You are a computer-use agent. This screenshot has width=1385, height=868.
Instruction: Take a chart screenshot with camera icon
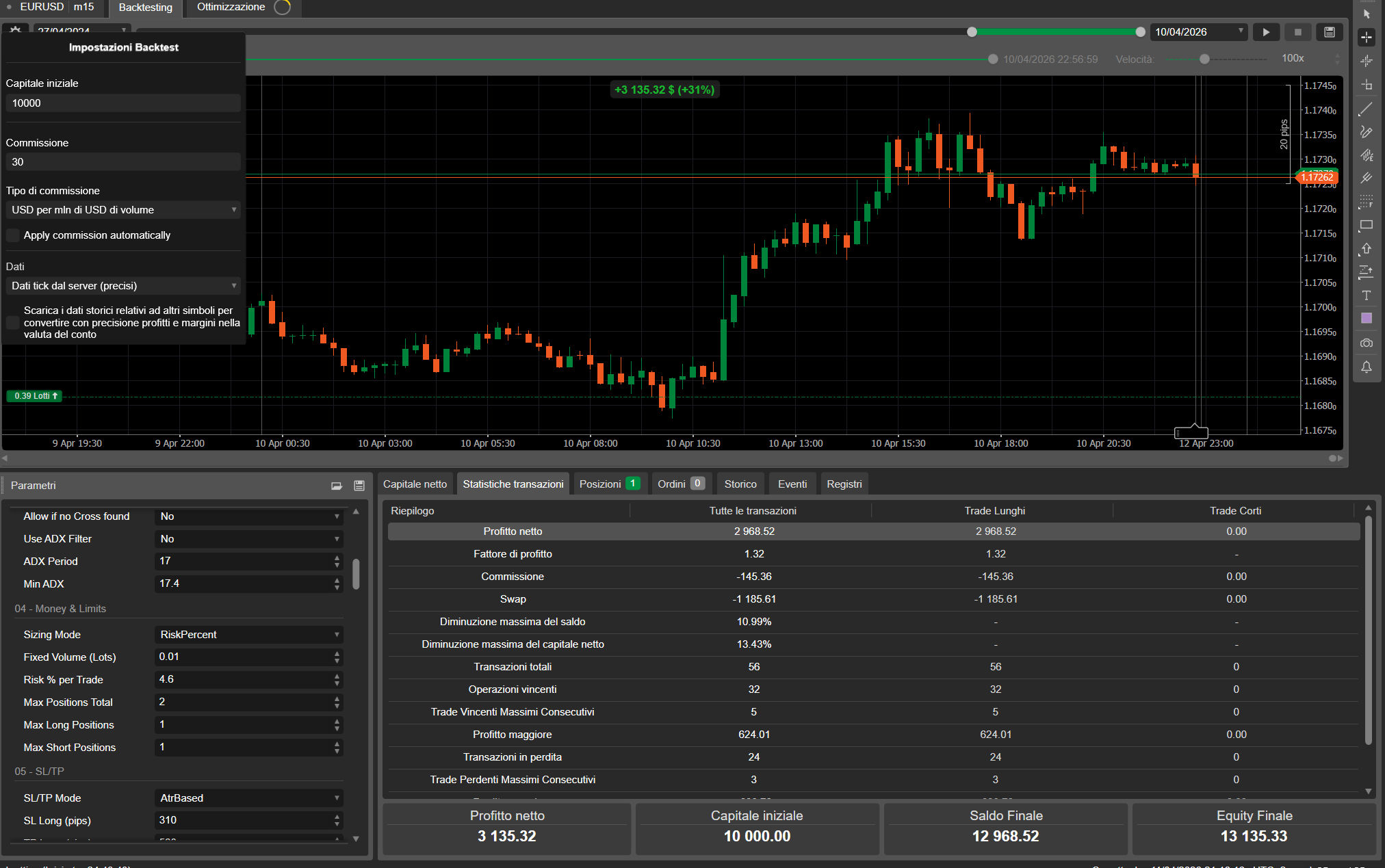[x=1367, y=343]
